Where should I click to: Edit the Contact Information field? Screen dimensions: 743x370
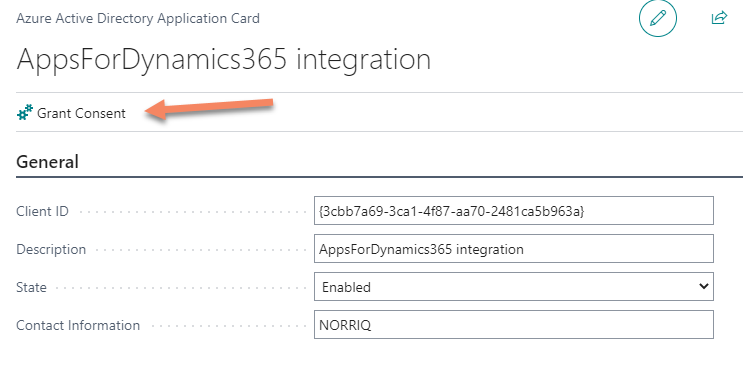pyautogui.click(x=514, y=325)
